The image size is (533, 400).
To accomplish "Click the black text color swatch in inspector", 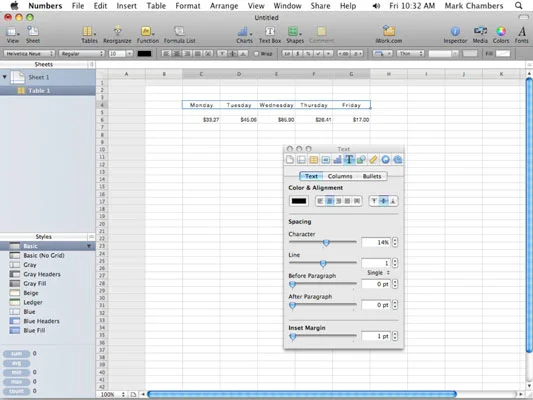I will pyautogui.click(x=299, y=201).
